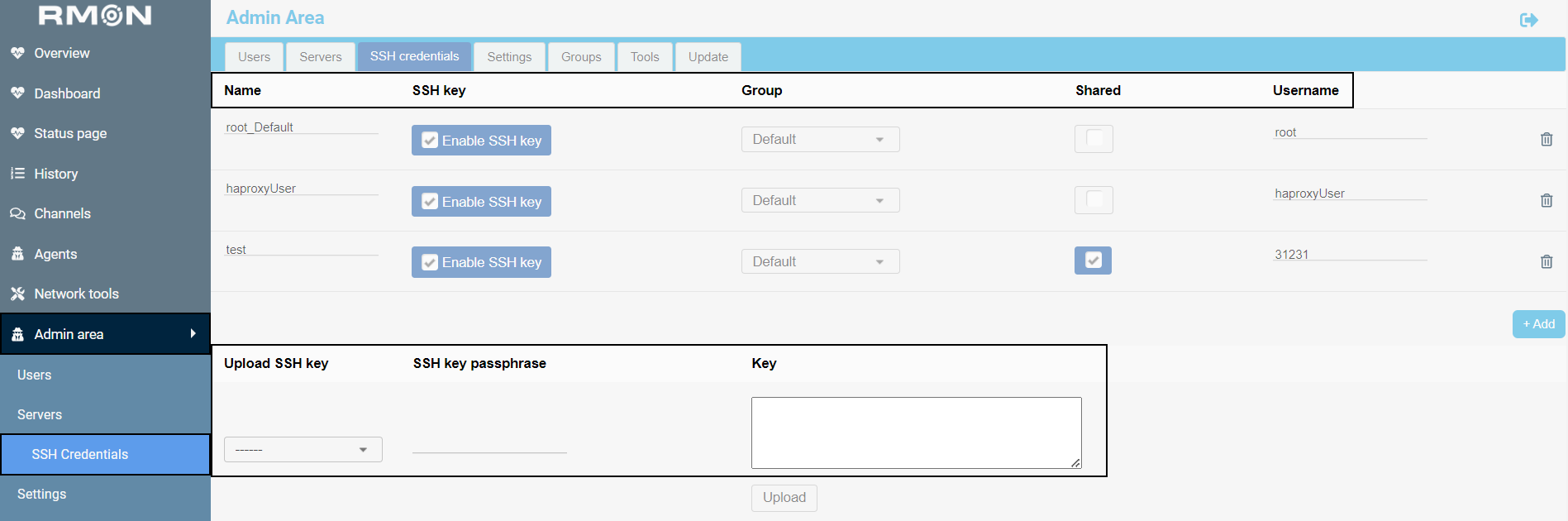Click the + Add button
This screenshot has height=521, width=1568.
click(x=1539, y=324)
